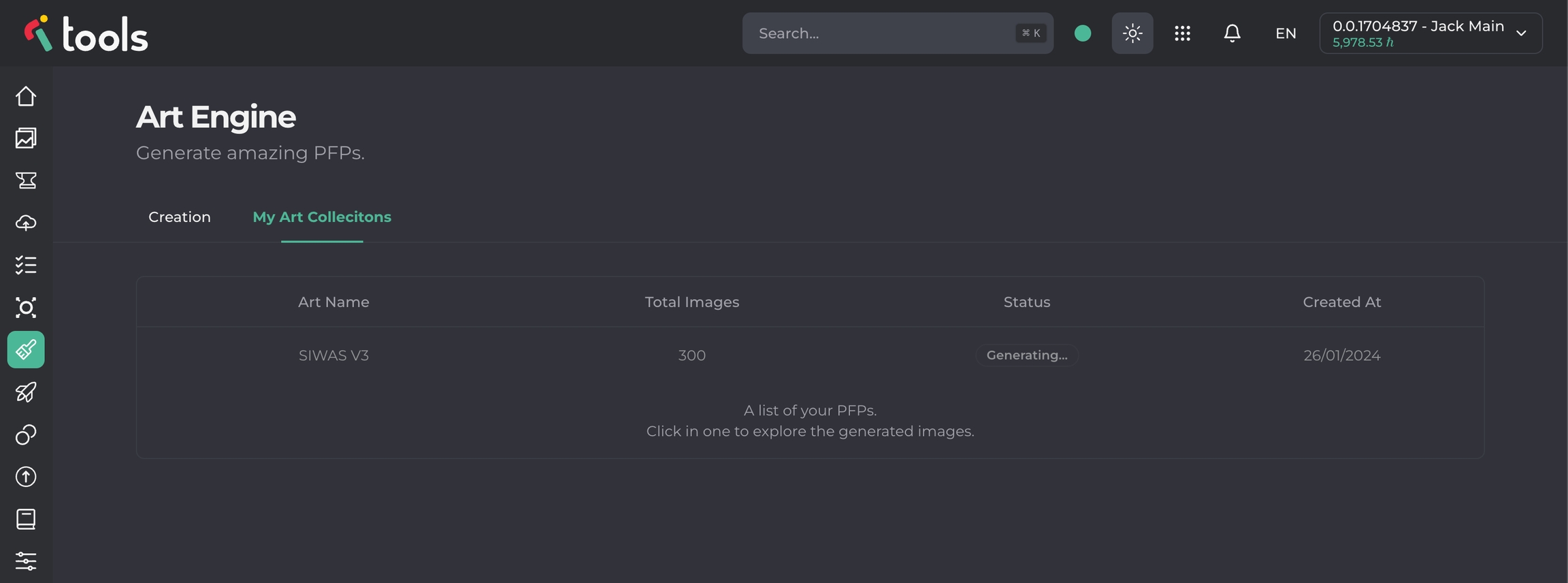Screen dimensions: 1568x583
Task: Open the apps grid menu
Action: coord(1182,33)
